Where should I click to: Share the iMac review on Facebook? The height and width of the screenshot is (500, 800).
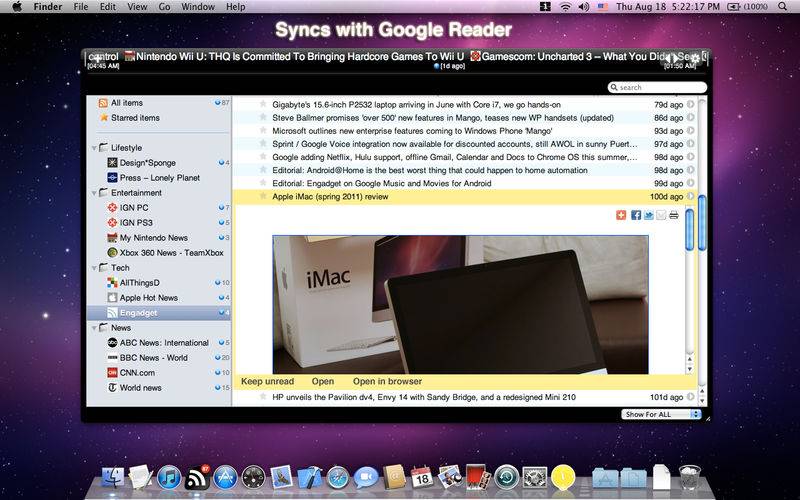coord(636,215)
